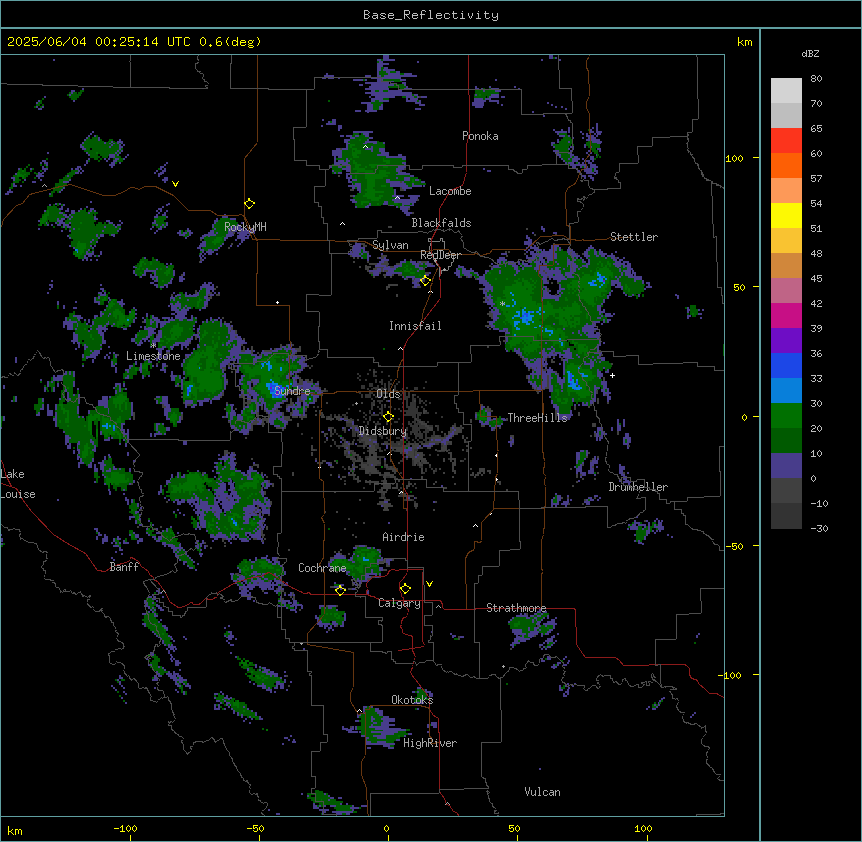Select the -50 tick on the vertical axis

[x=734, y=546]
